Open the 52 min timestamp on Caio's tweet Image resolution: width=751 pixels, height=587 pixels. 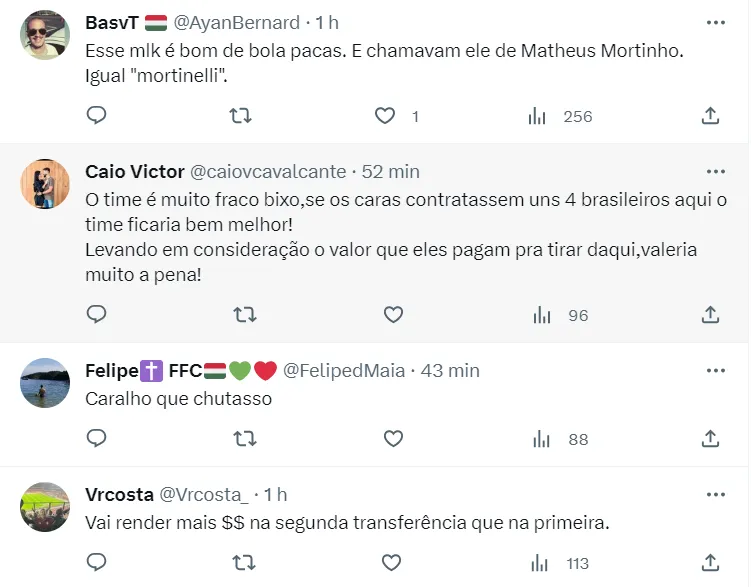(x=391, y=171)
